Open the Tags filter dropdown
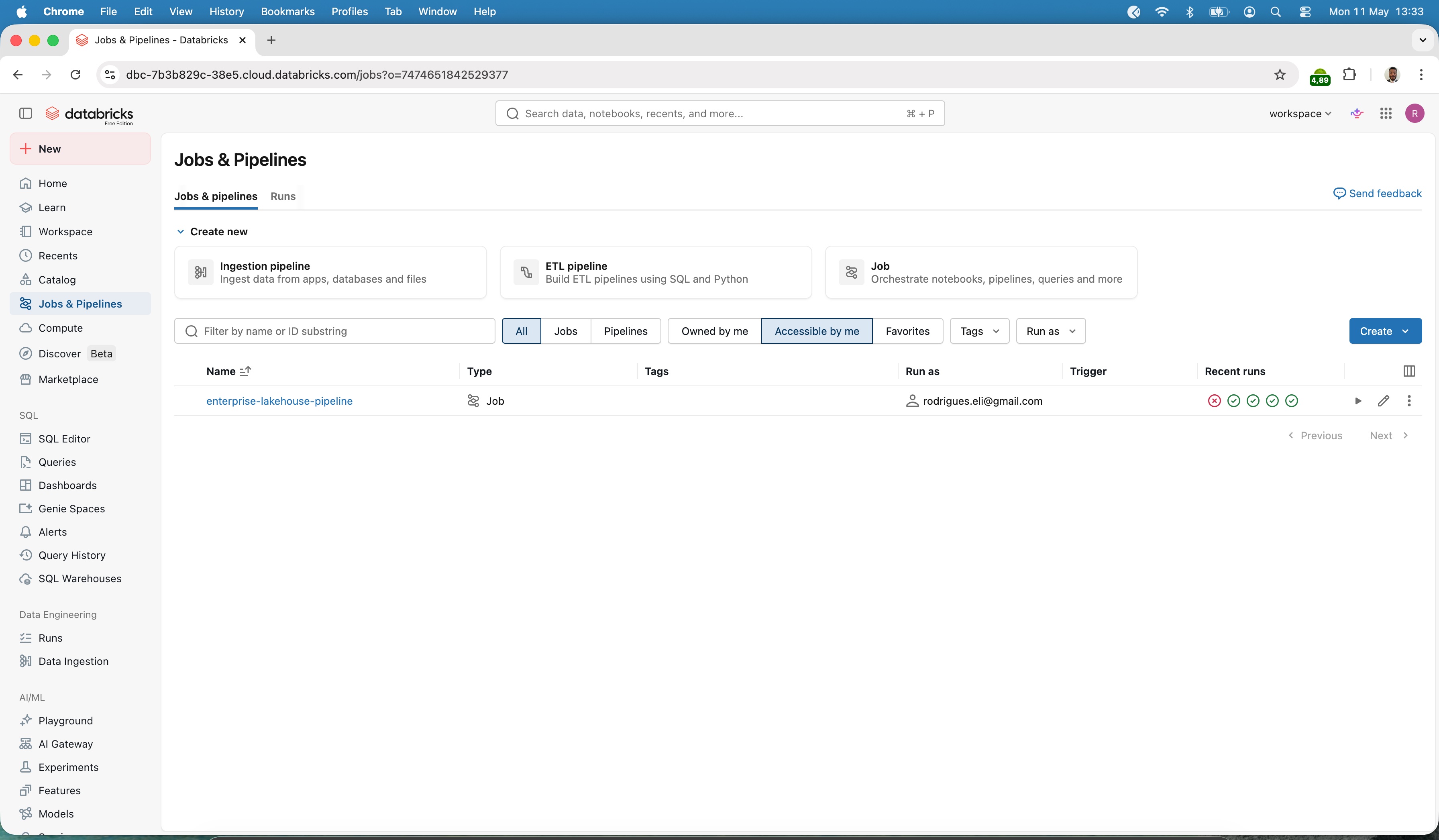Viewport: 1439px width, 840px height. 979,331
